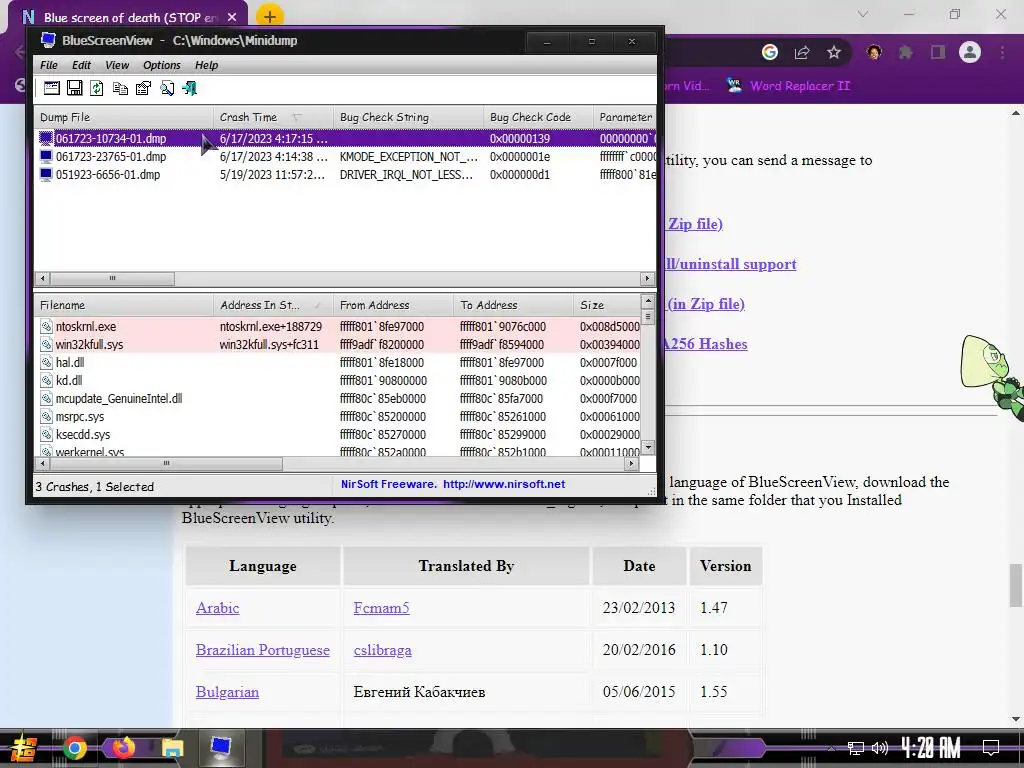The image size is (1024, 768).
Task: Select the win32kfull.sys driver row
Action: pos(338,344)
